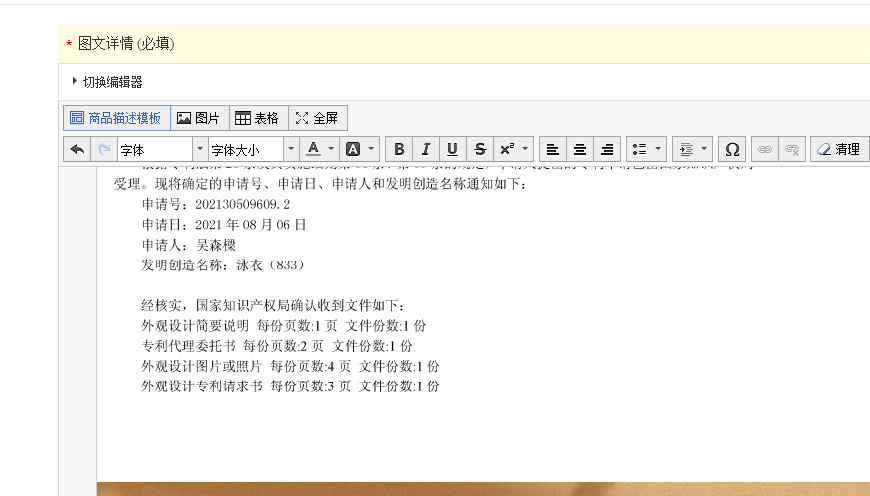
Task: Click the 切换编辑器 label
Action: pos(113,82)
